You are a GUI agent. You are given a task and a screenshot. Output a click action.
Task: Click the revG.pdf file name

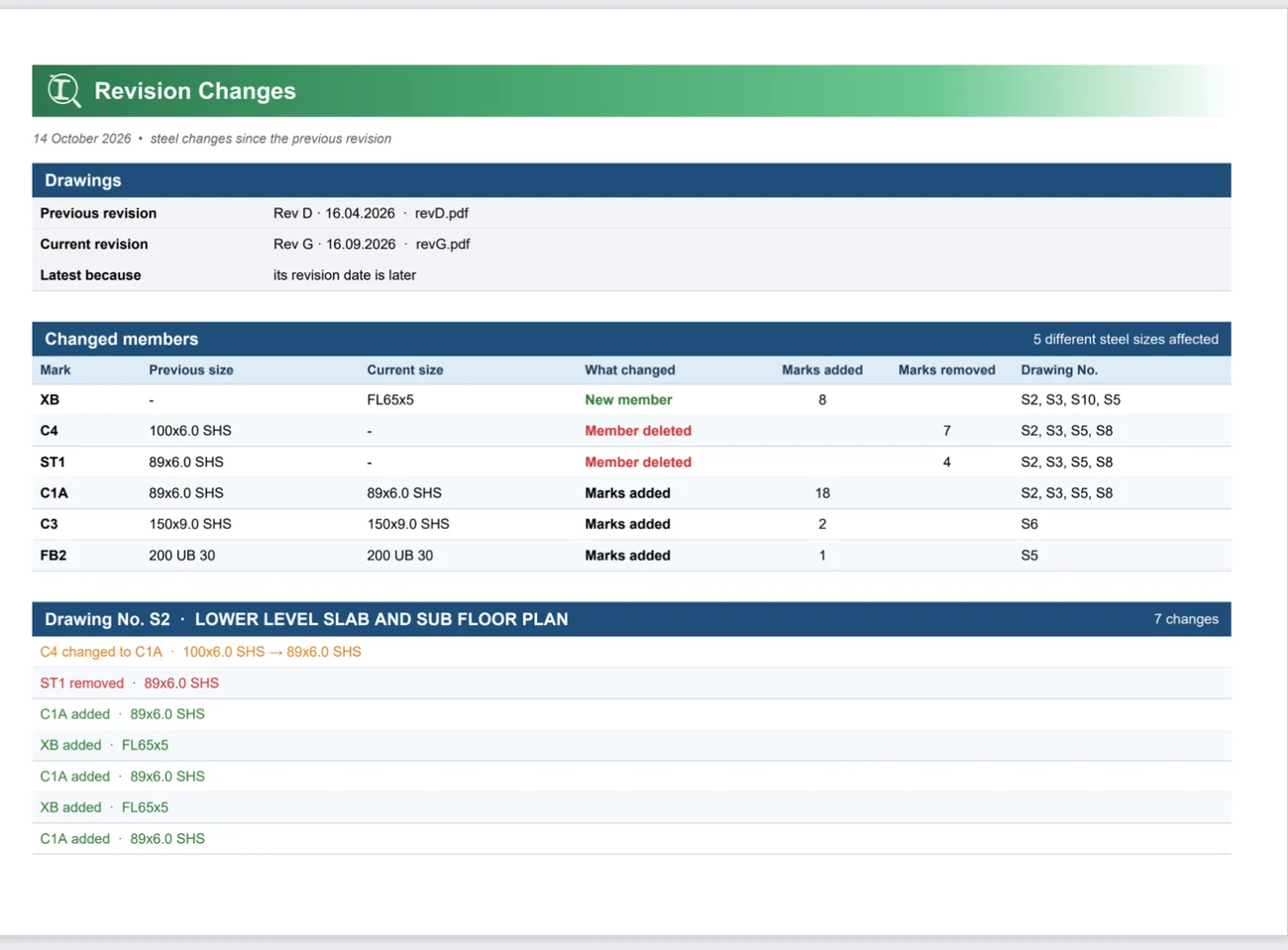pos(443,244)
